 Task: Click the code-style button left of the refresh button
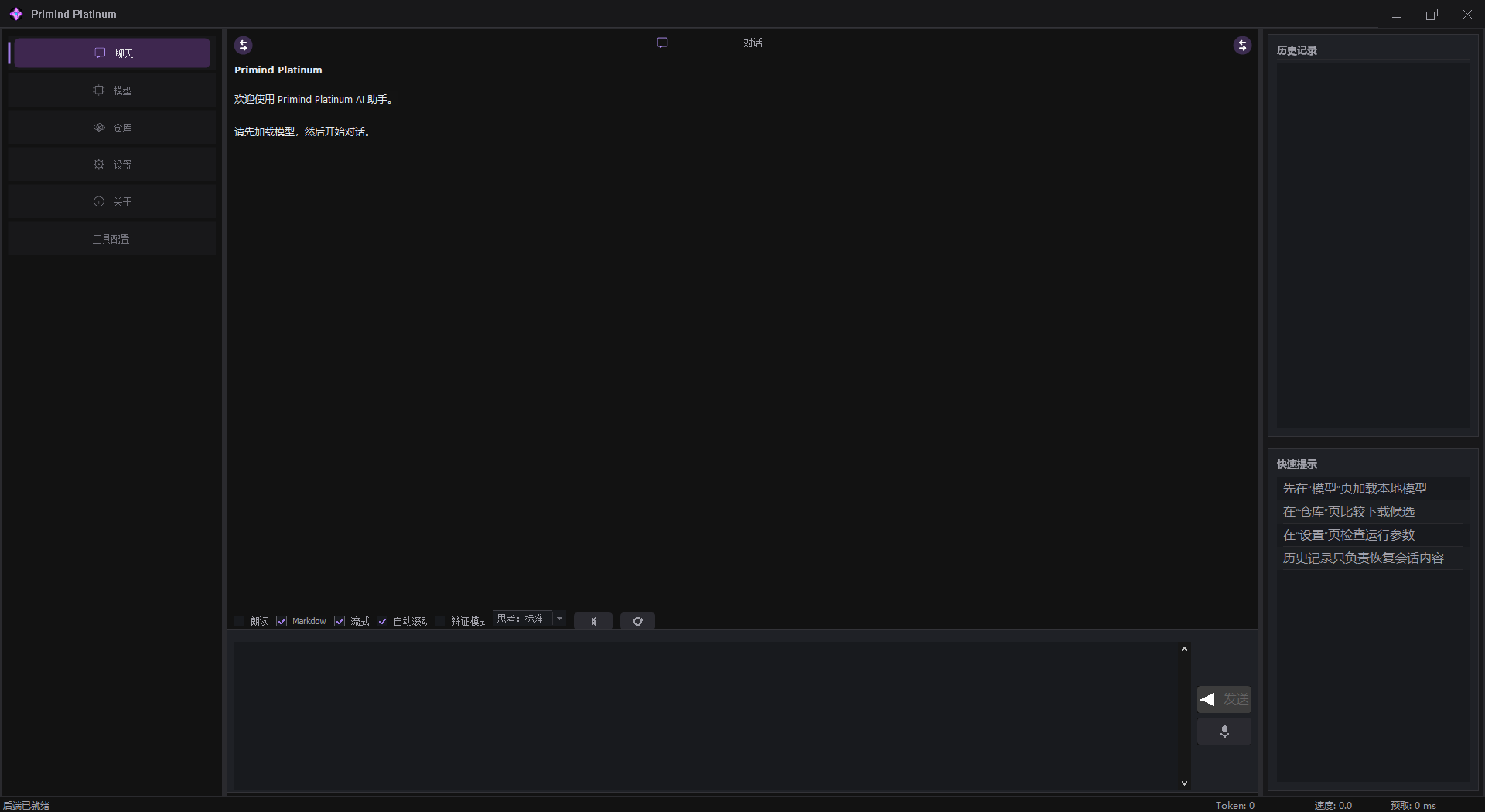coord(593,621)
